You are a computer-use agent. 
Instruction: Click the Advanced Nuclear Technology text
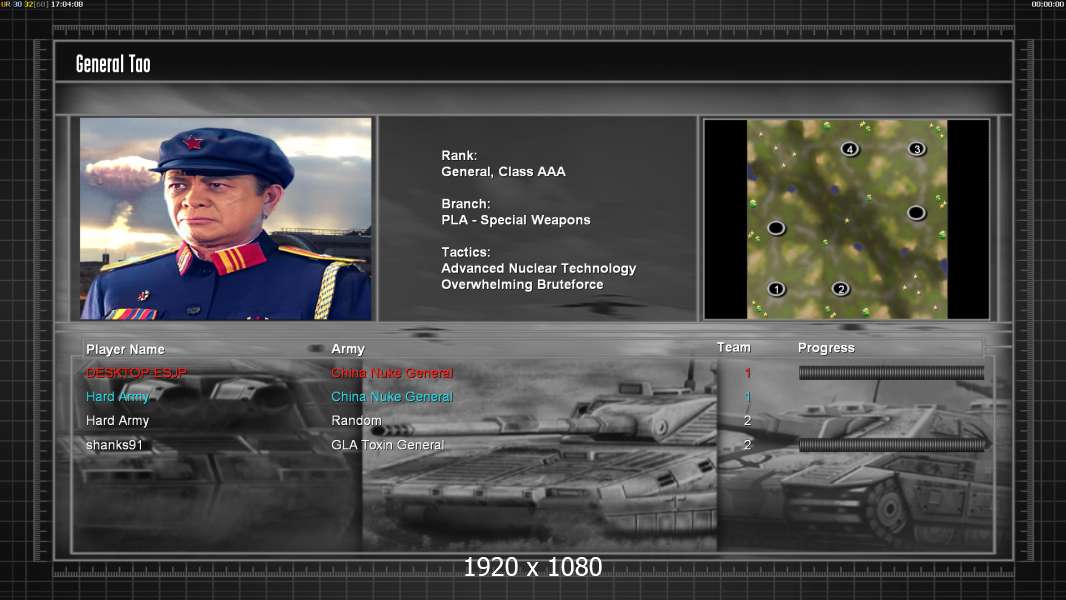tap(538, 268)
